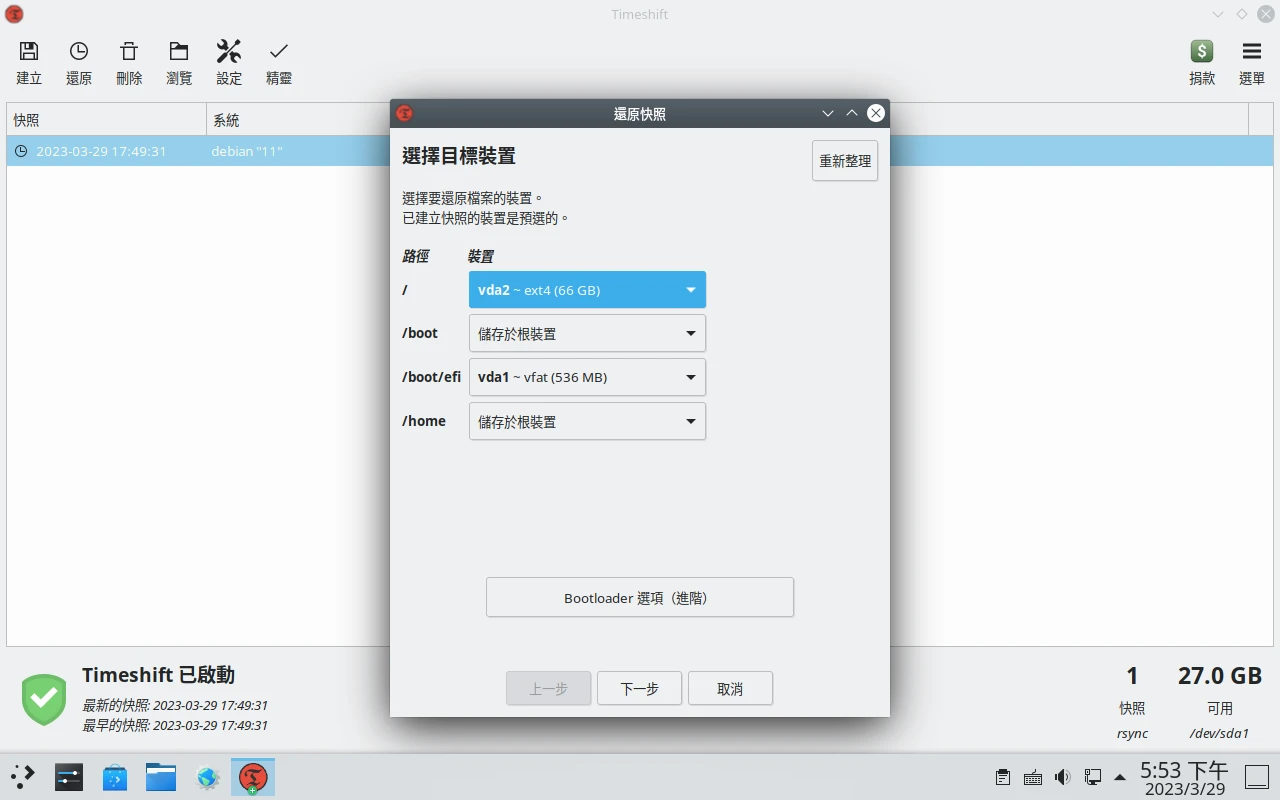Screen dimensions: 1280x800
Task: Sort by the 快照 column header
Action: tap(106, 120)
